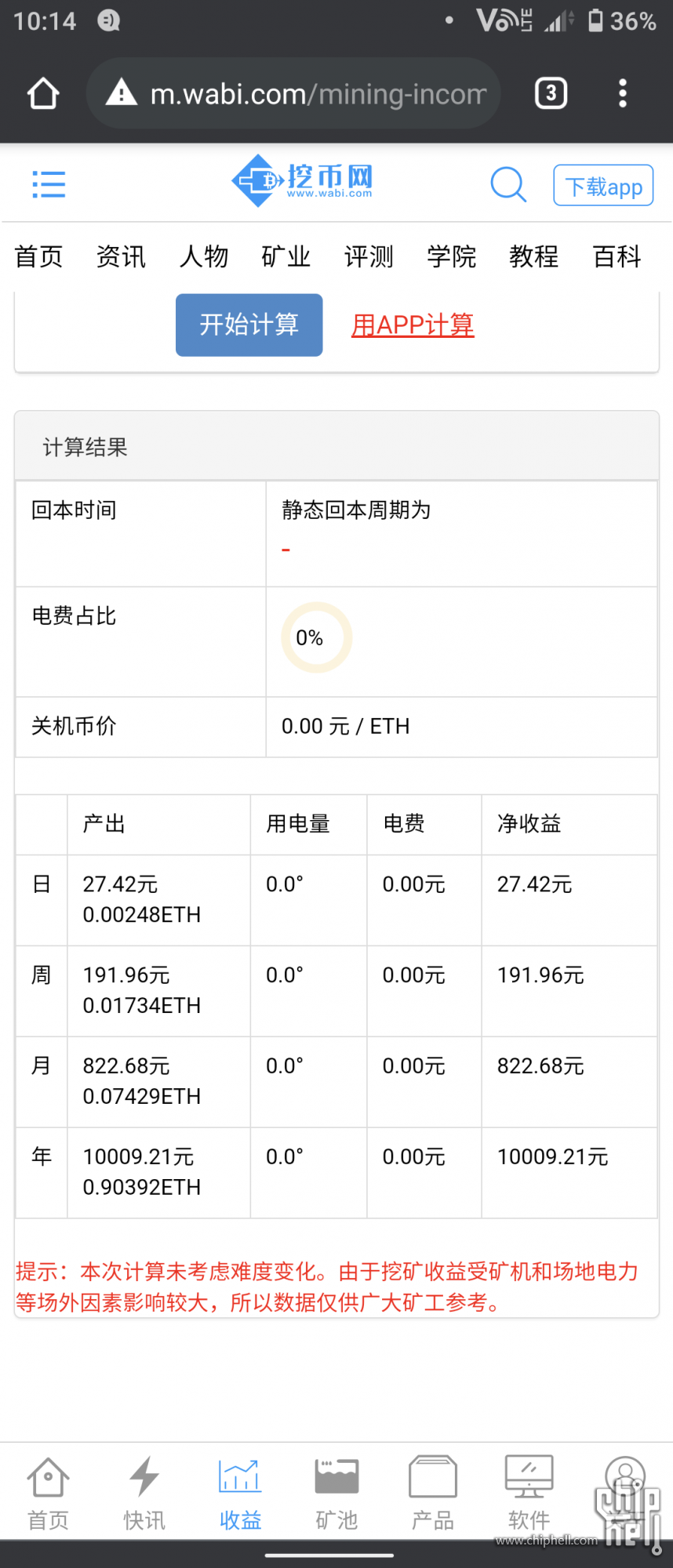Click the 0% electricity ratio ring
Viewport: 673px width, 1568px height.
(x=317, y=637)
